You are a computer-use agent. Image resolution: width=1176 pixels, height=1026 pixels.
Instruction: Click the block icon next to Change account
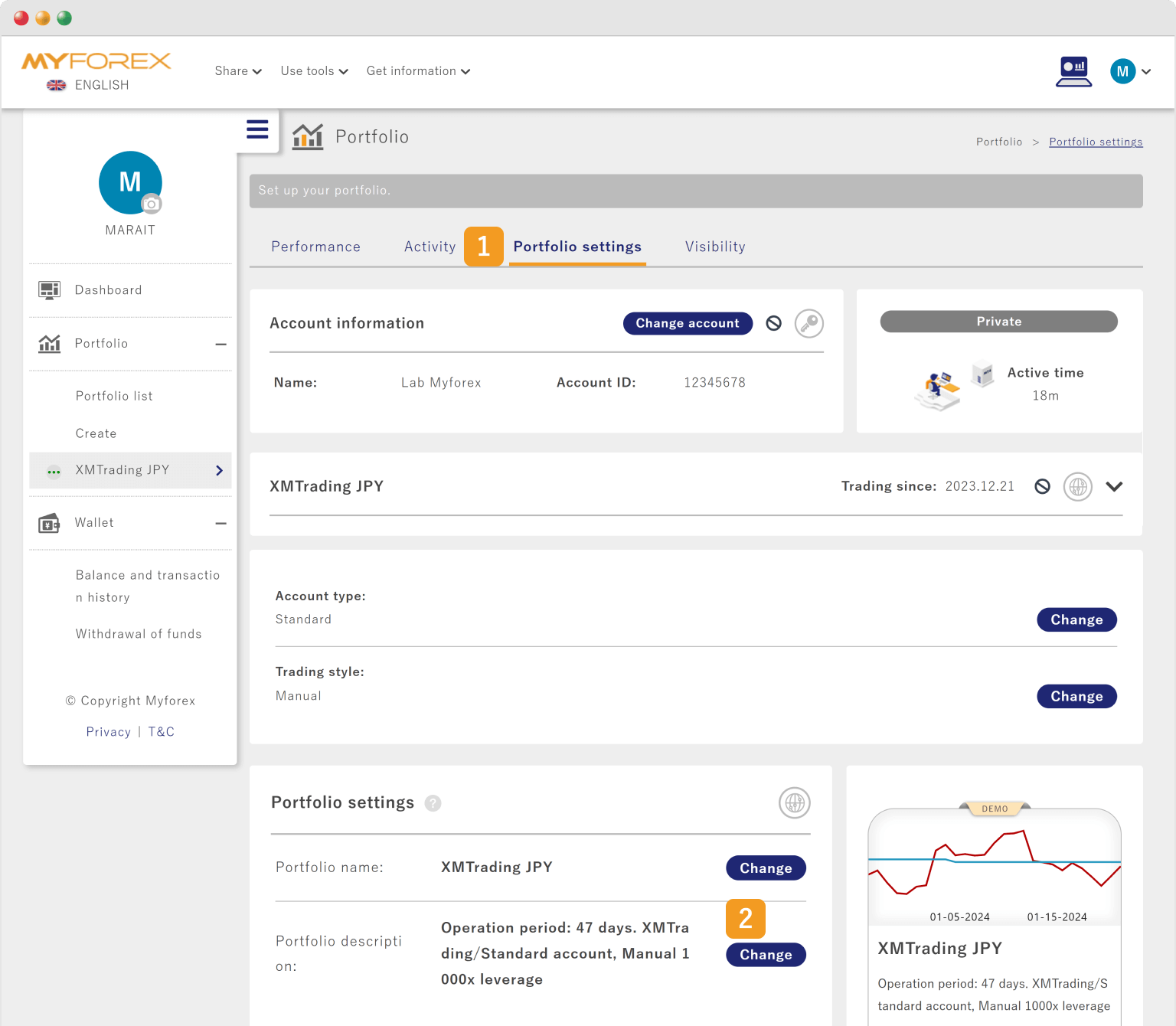click(x=774, y=323)
